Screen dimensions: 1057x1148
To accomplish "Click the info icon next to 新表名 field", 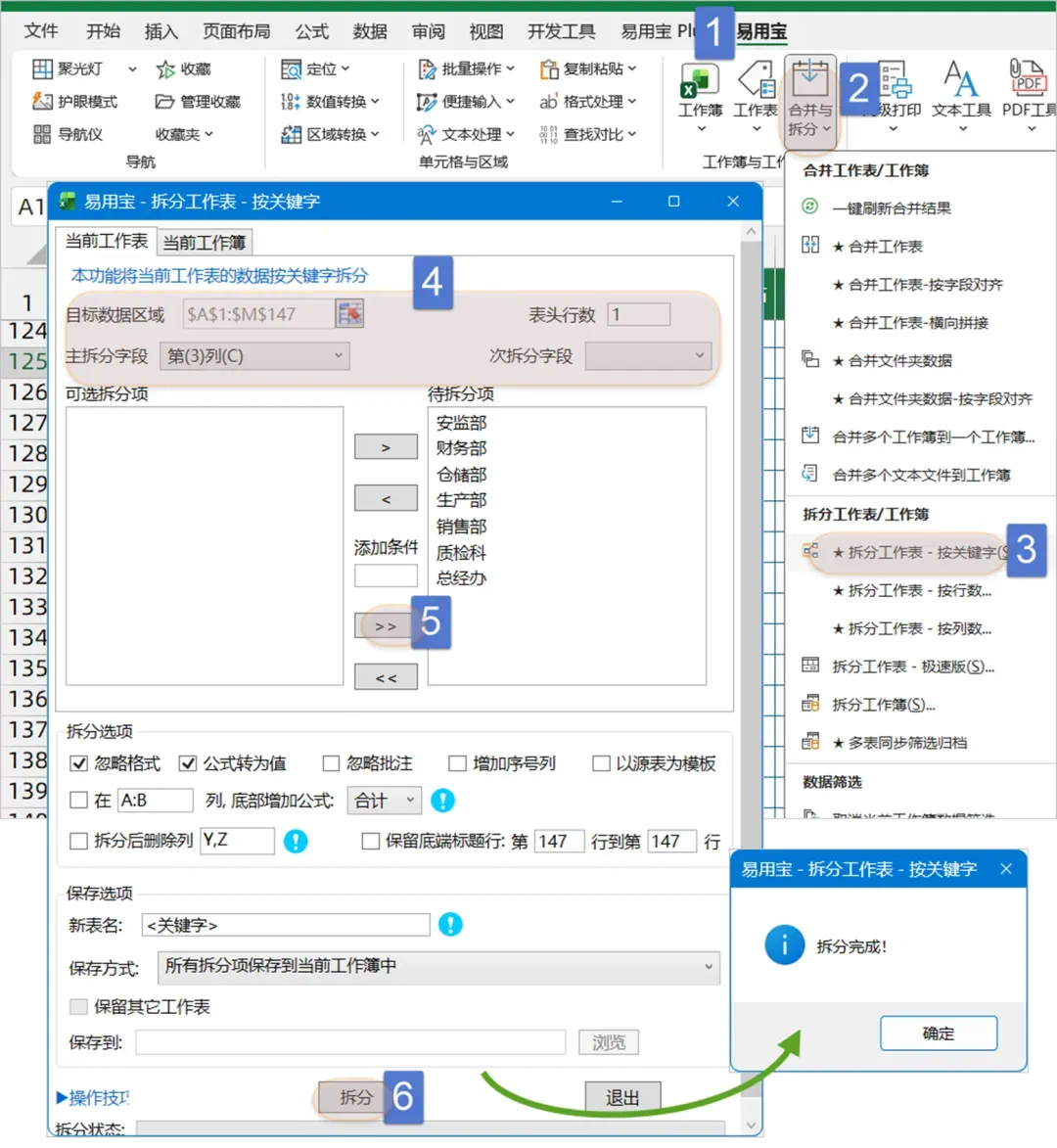I will pyautogui.click(x=450, y=925).
